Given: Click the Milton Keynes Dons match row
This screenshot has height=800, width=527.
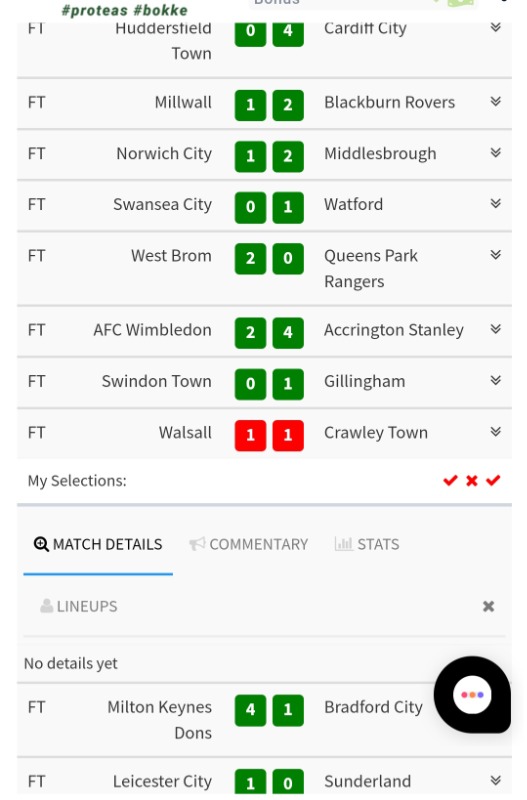Looking at the screenshot, I should point(264,719).
